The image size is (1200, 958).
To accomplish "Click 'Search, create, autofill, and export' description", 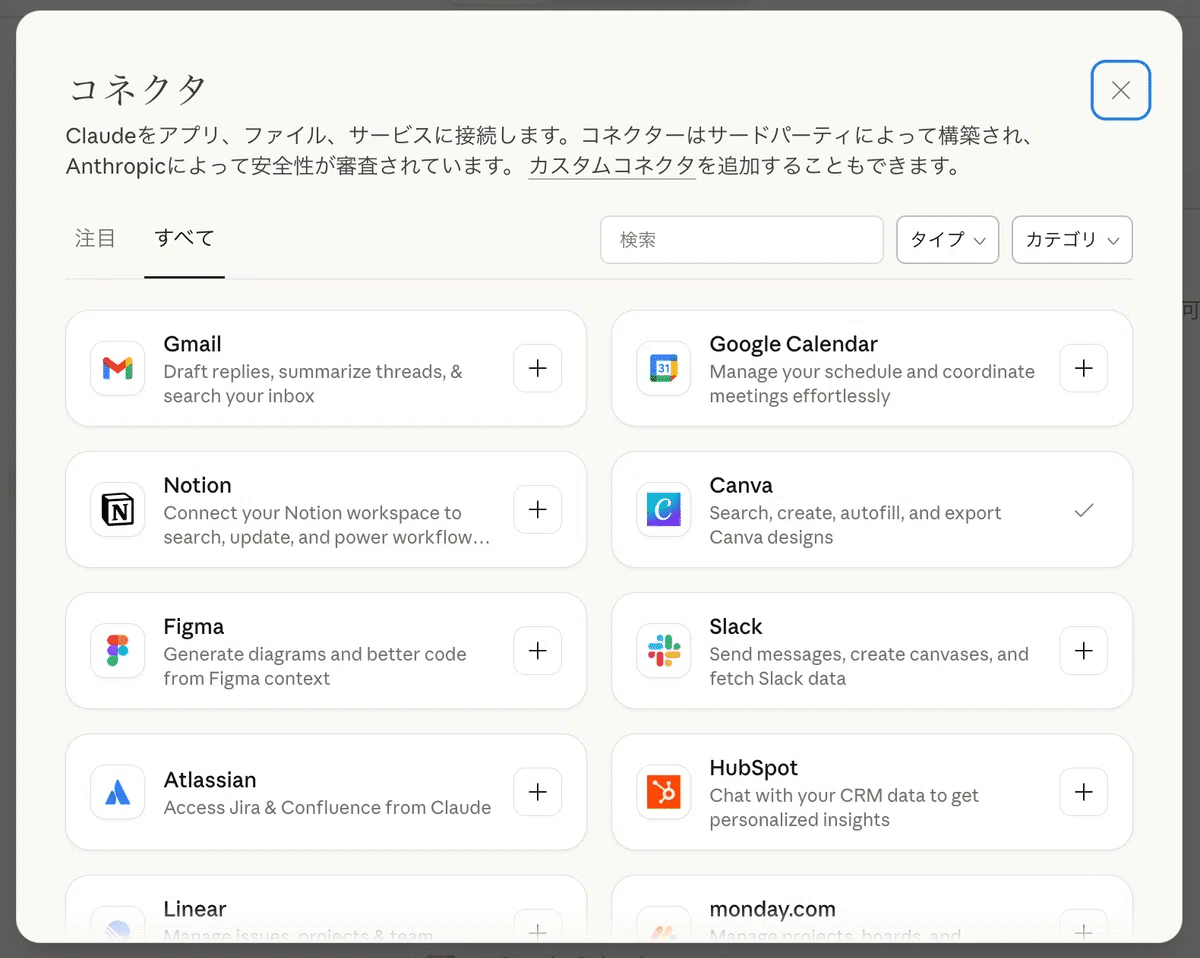I will [856, 525].
